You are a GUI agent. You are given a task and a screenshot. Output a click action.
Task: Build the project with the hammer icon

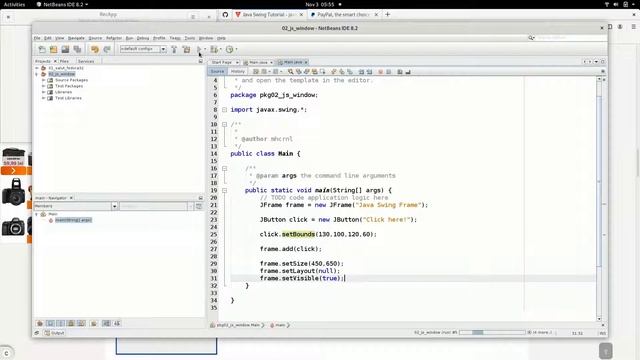[x=174, y=49]
